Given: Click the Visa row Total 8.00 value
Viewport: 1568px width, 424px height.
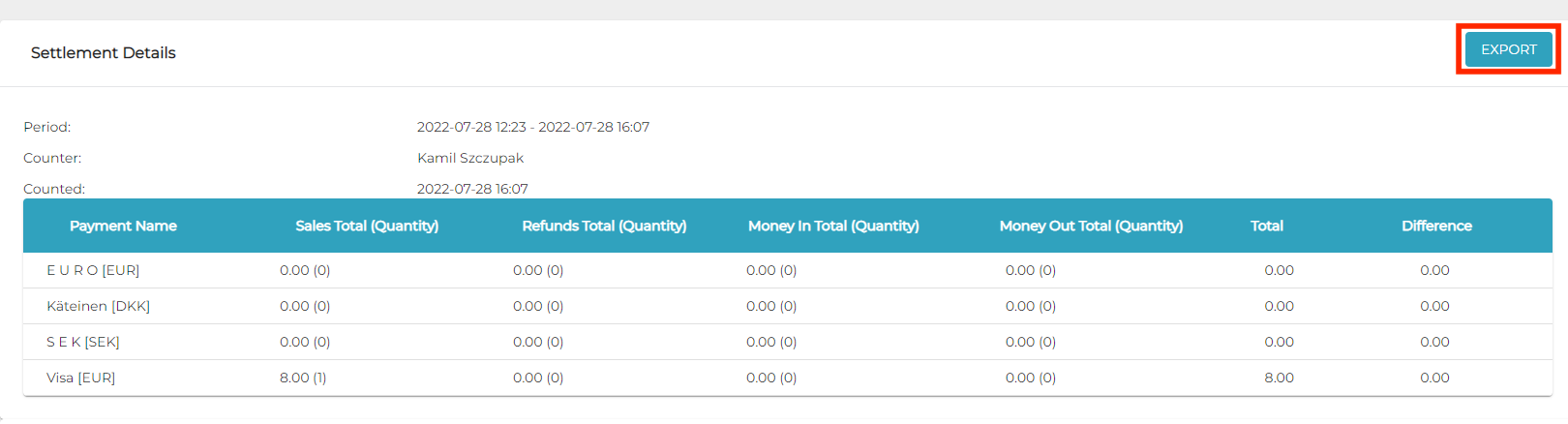Looking at the screenshot, I should pos(1279,378).
